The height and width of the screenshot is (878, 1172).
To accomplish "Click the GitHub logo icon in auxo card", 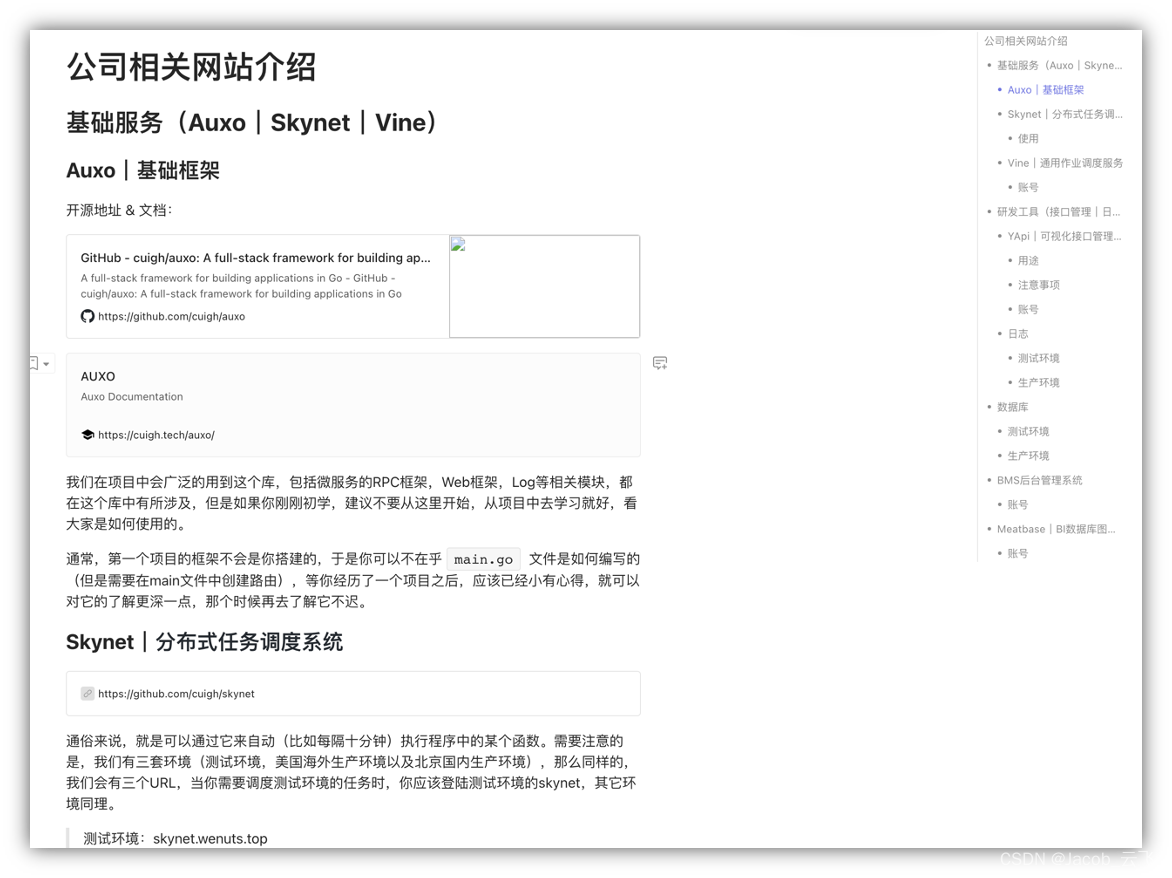I will [x=87, y=316].
